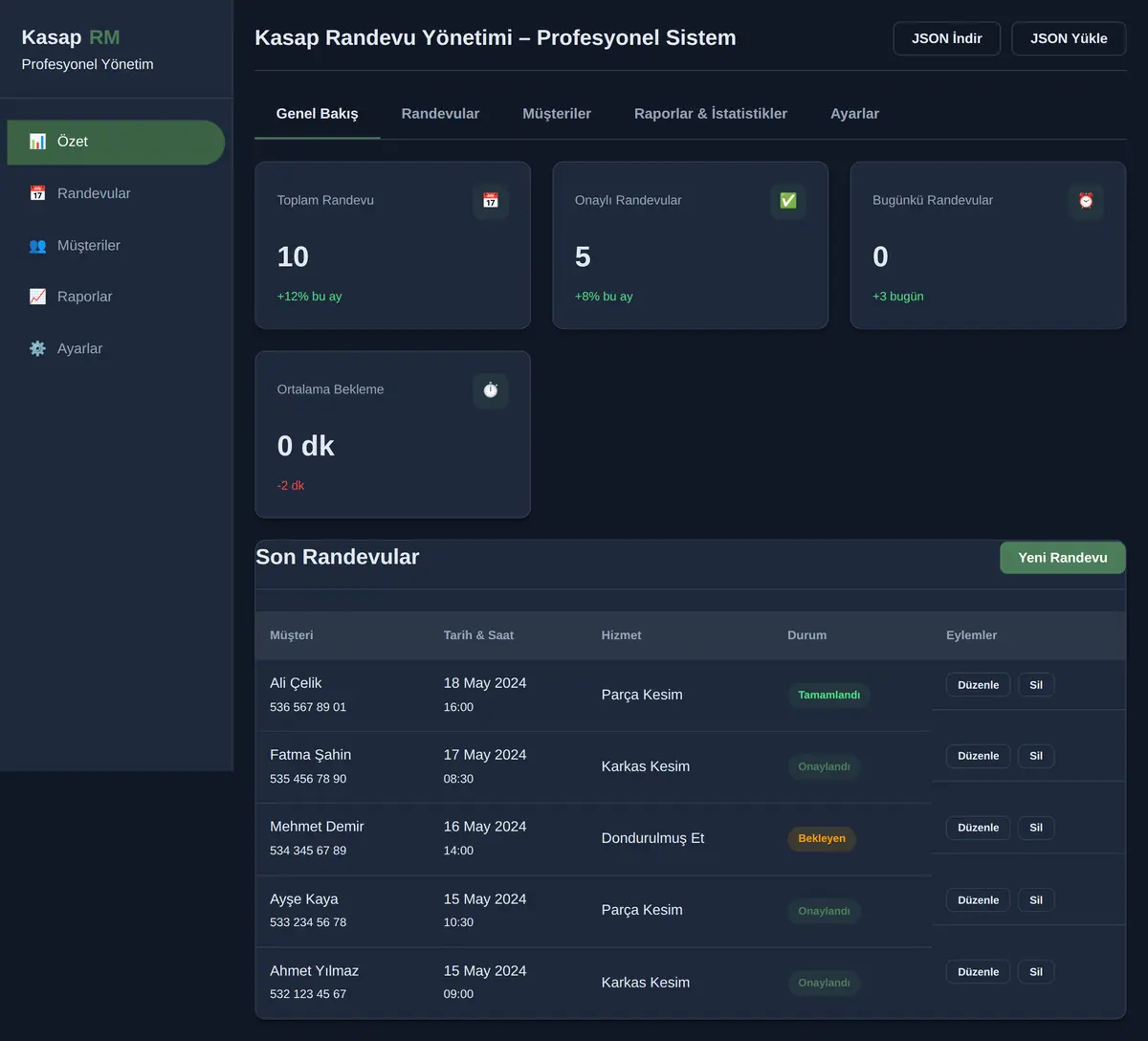Image resolution: width=1148 pixels, height=1041 pixels.
Task: Click the Kasap RM logo title
Action: pos(71,37)
